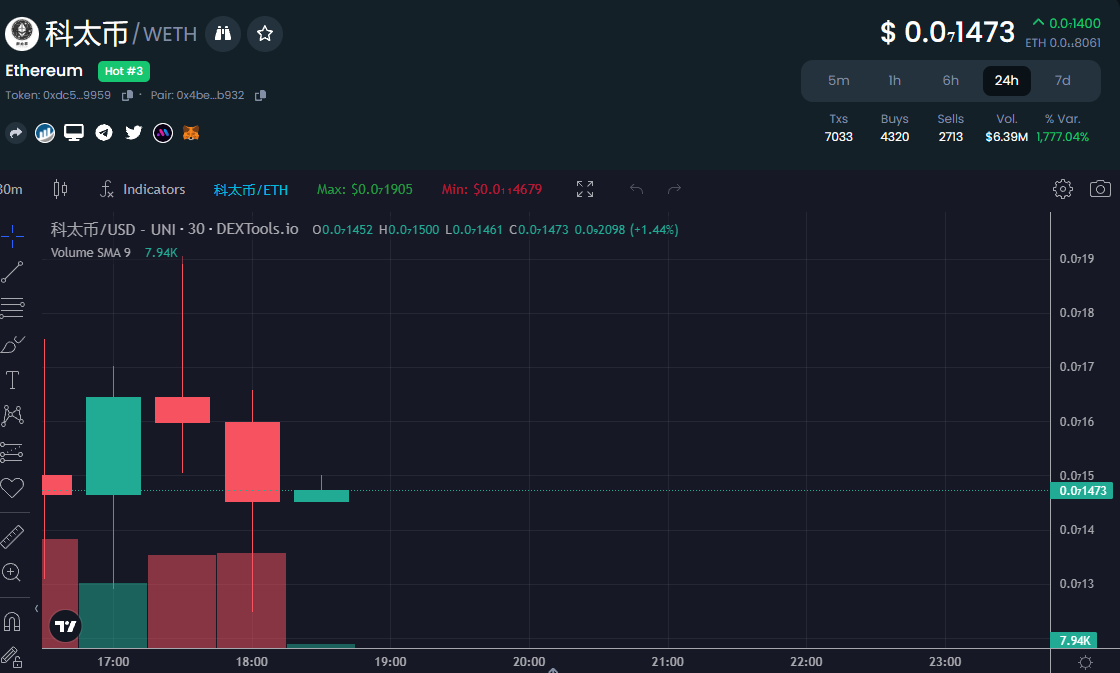Open chart settings gear
Screen dimensions: 1120x673
[1063, 189]
